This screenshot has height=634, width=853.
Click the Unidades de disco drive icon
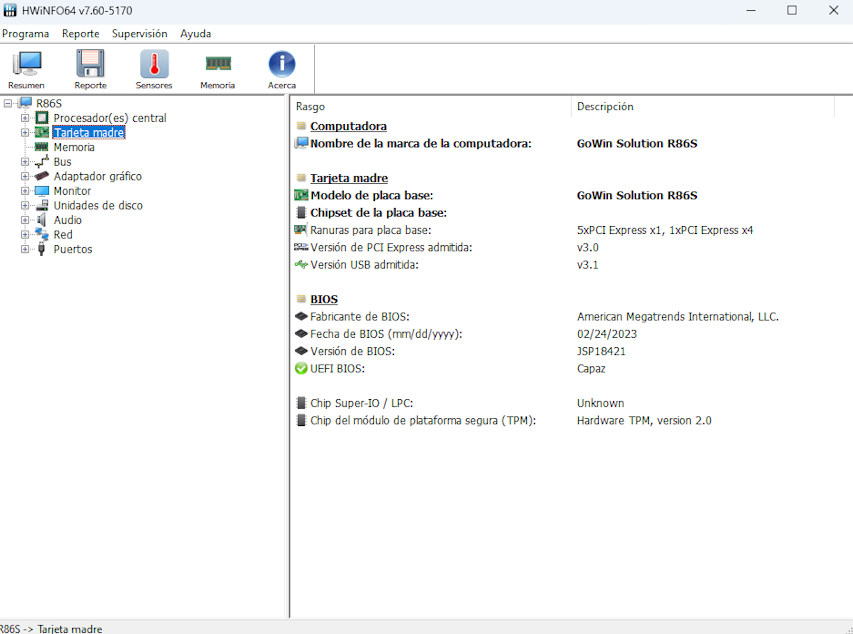[42, 205]
